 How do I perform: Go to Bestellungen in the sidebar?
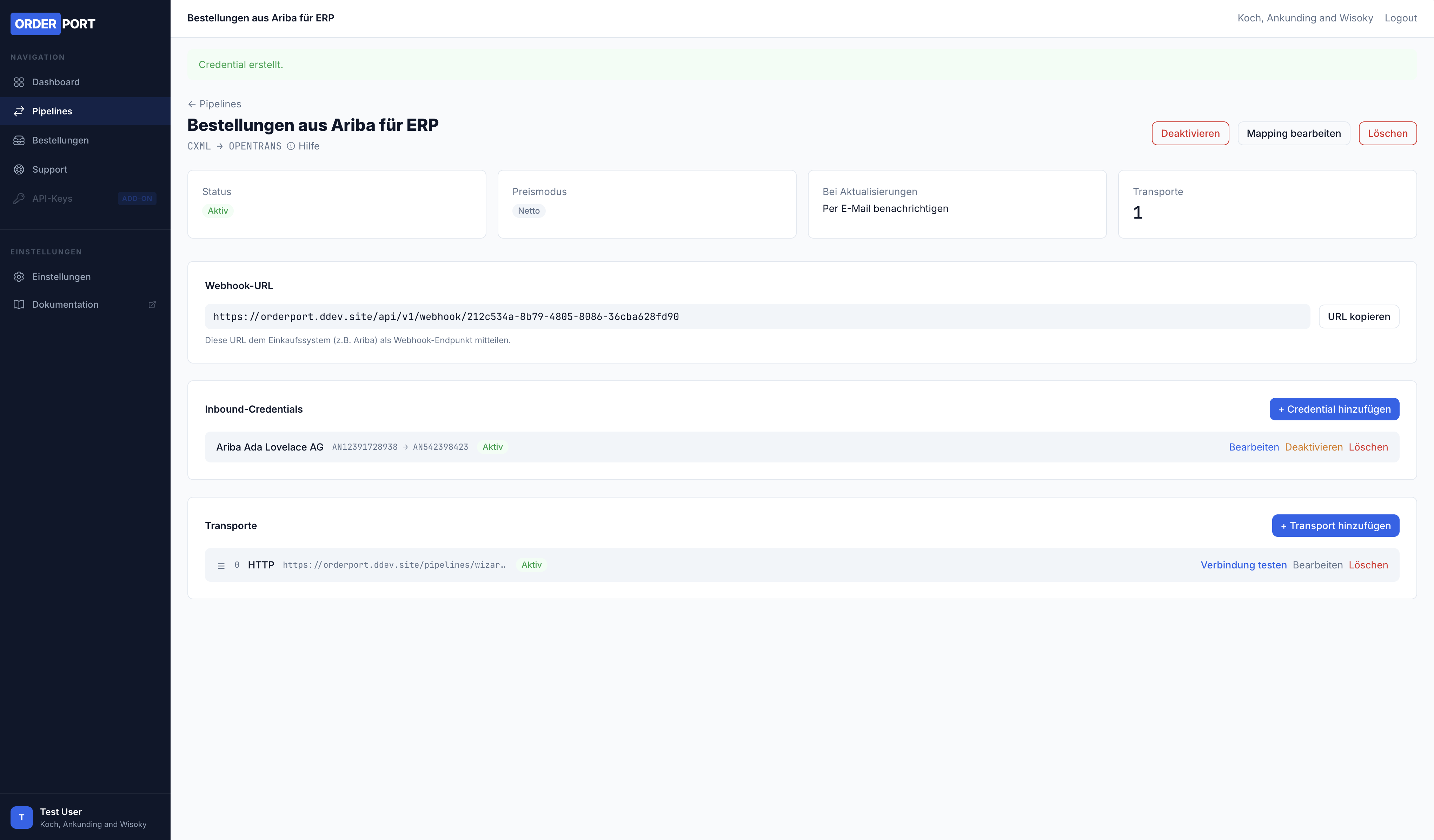coord(85,140)
